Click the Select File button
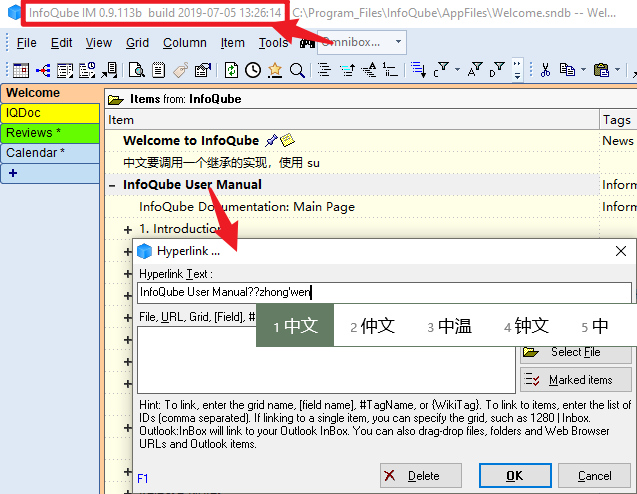 tap(576, 353)
